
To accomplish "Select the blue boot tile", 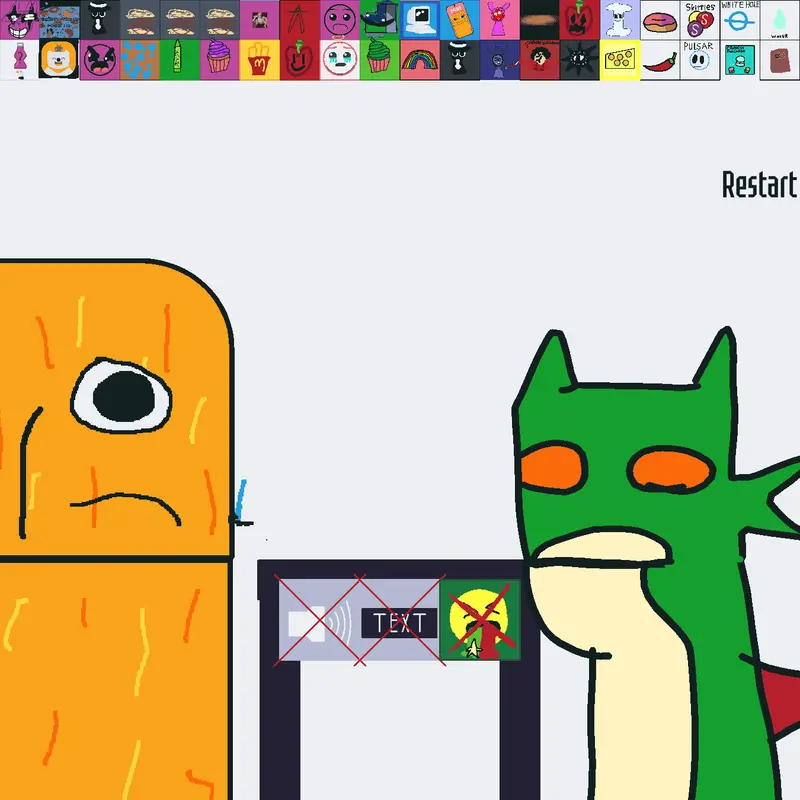I will 380,20.
